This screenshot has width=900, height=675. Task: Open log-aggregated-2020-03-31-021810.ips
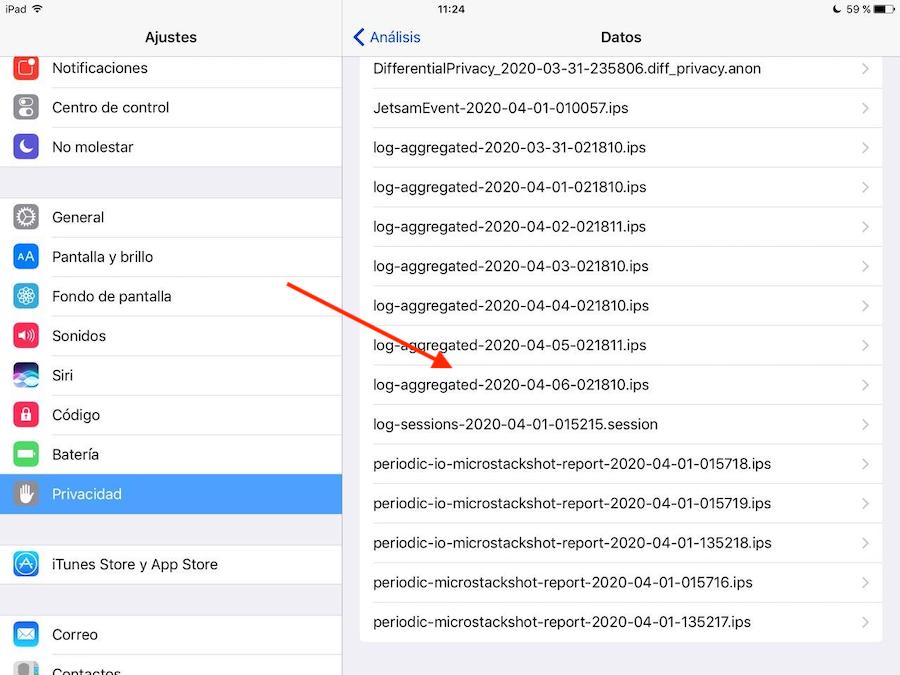pyautogui.click(x=621, y=148)
